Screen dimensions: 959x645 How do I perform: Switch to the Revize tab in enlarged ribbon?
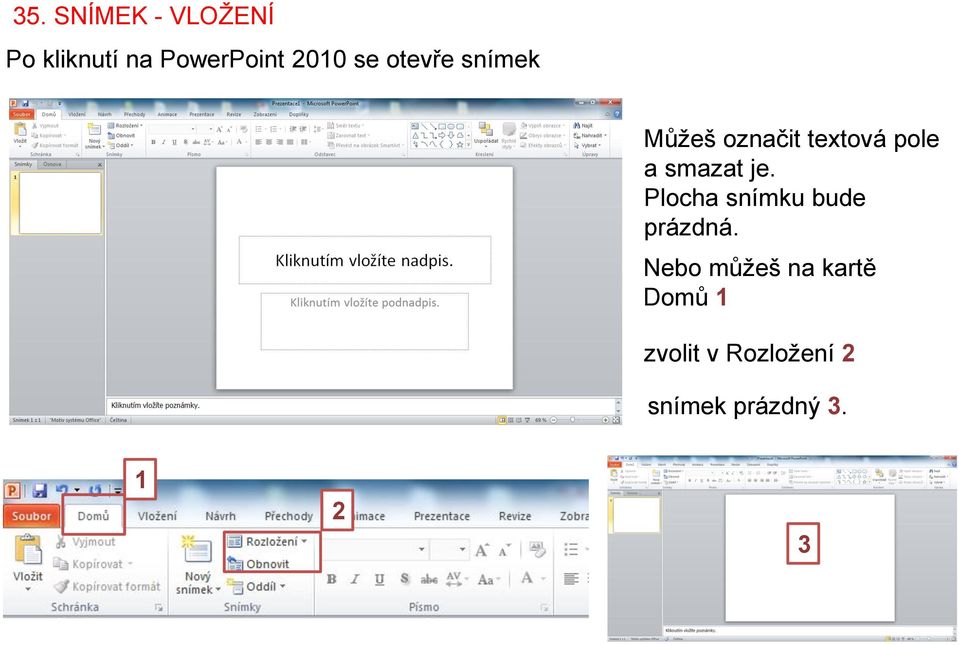[515, 516]
